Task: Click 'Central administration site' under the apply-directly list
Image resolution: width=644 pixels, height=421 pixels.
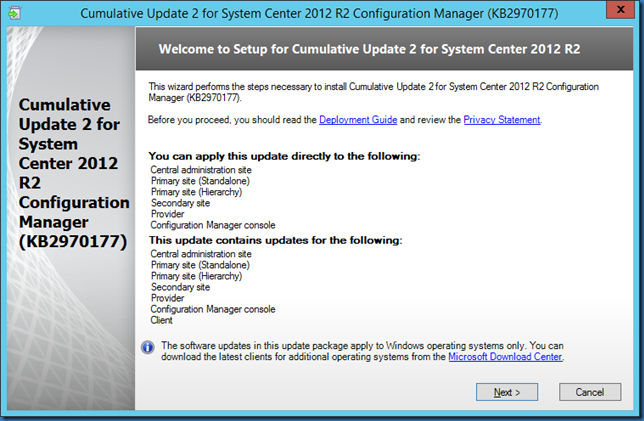Action: click(201, 170)
